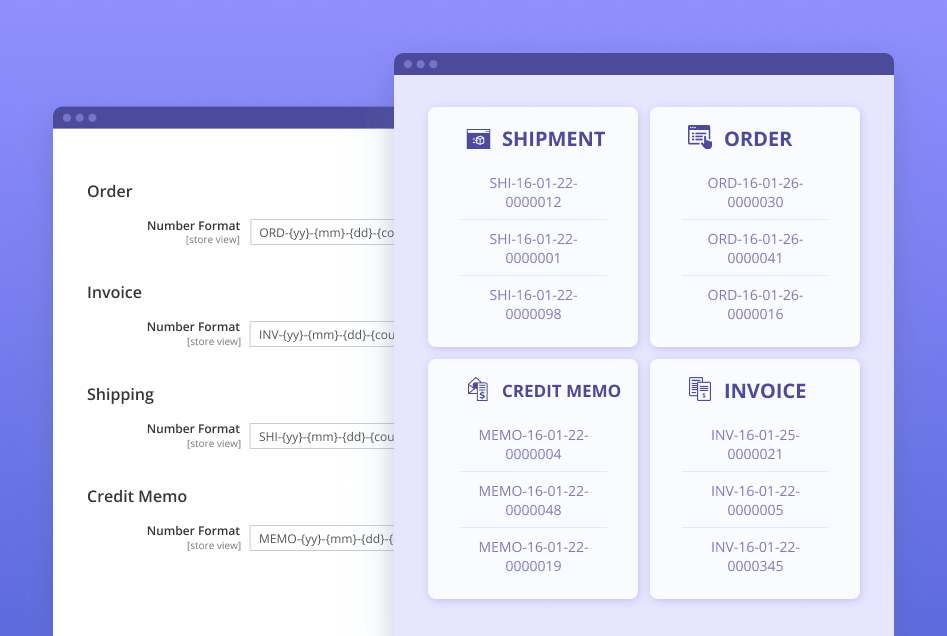Open credit memo MEMO-16-01-22-0000004
947x636 pixels.
533,445
